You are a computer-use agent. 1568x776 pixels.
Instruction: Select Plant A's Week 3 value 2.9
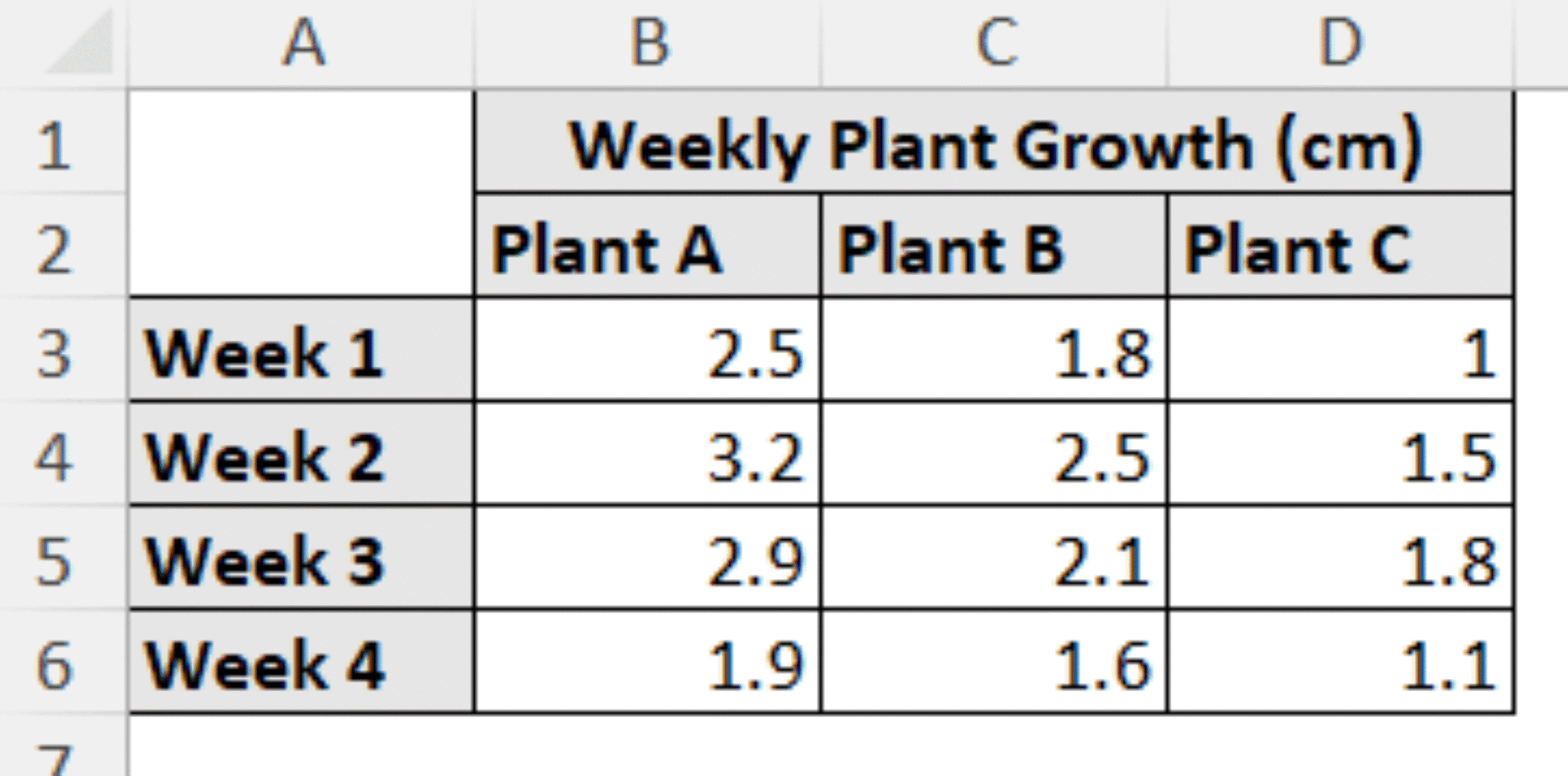tap(648, 559)
